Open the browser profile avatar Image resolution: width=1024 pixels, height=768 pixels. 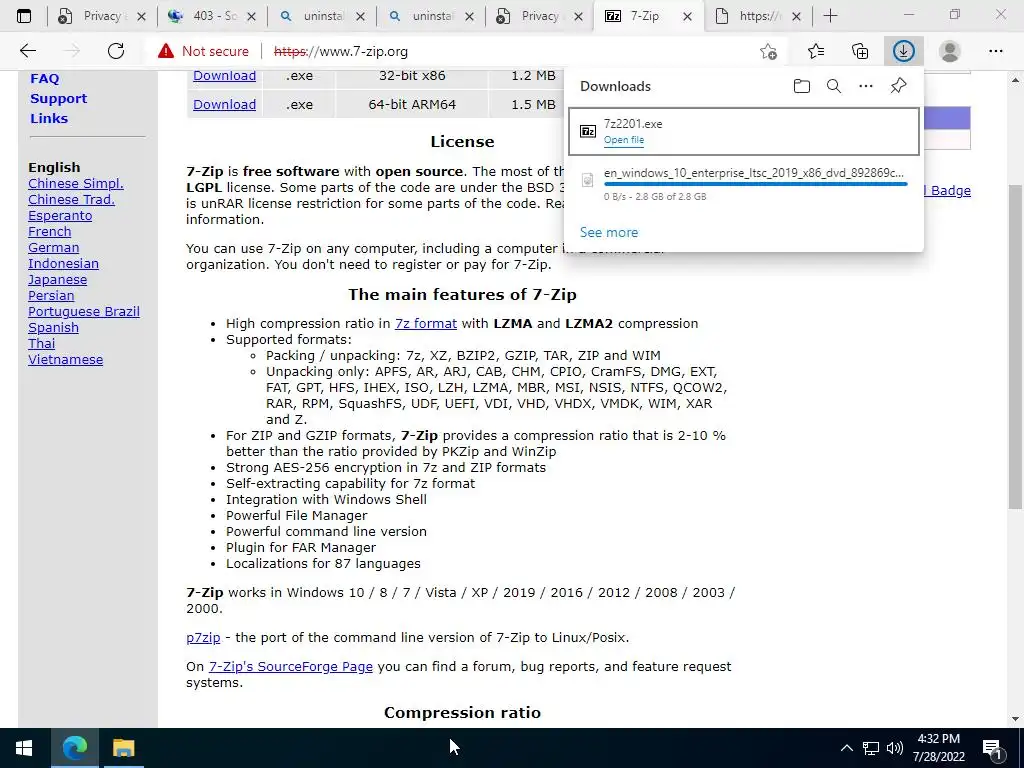pos(950,51)
